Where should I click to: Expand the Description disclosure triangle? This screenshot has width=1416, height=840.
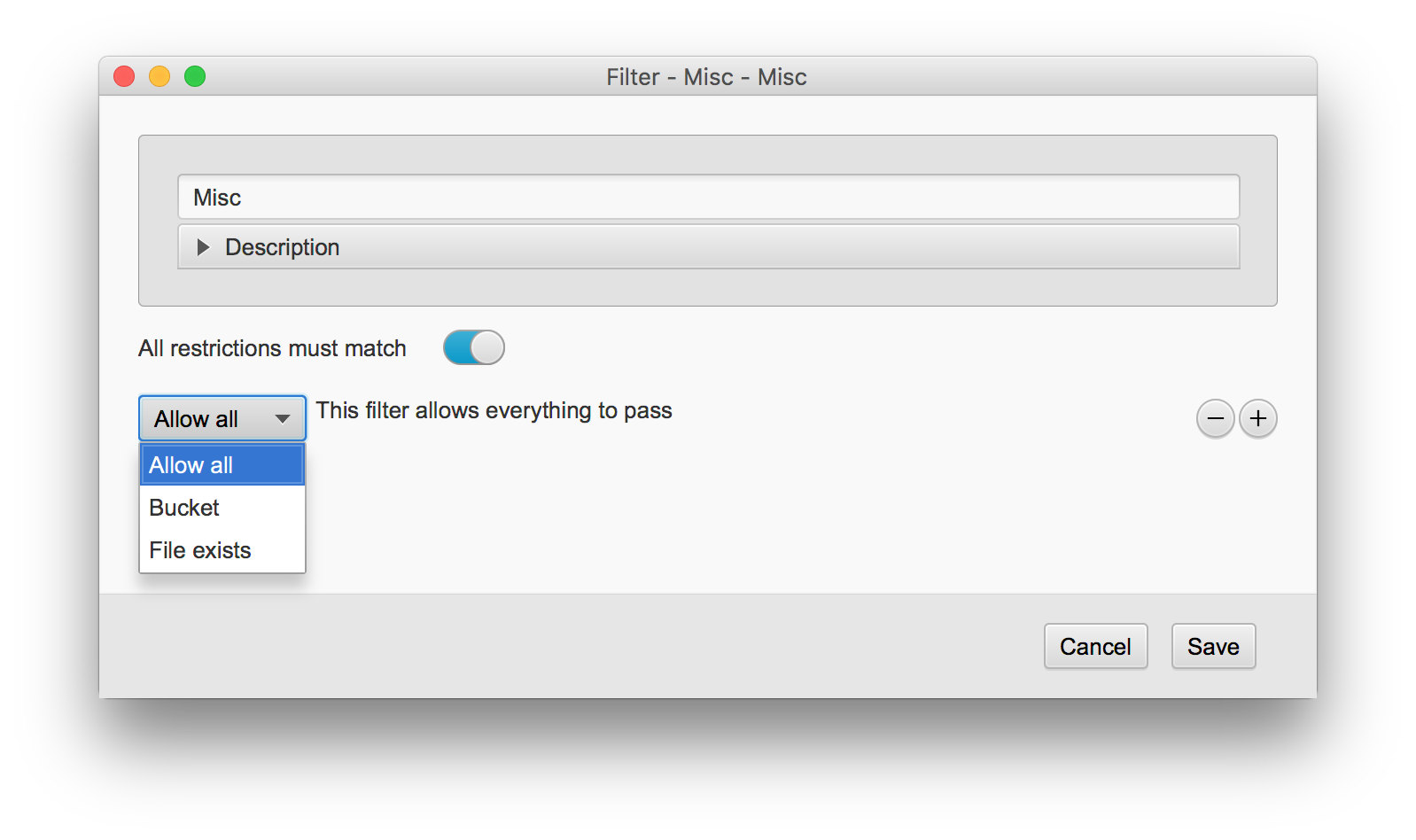point(203,247)
